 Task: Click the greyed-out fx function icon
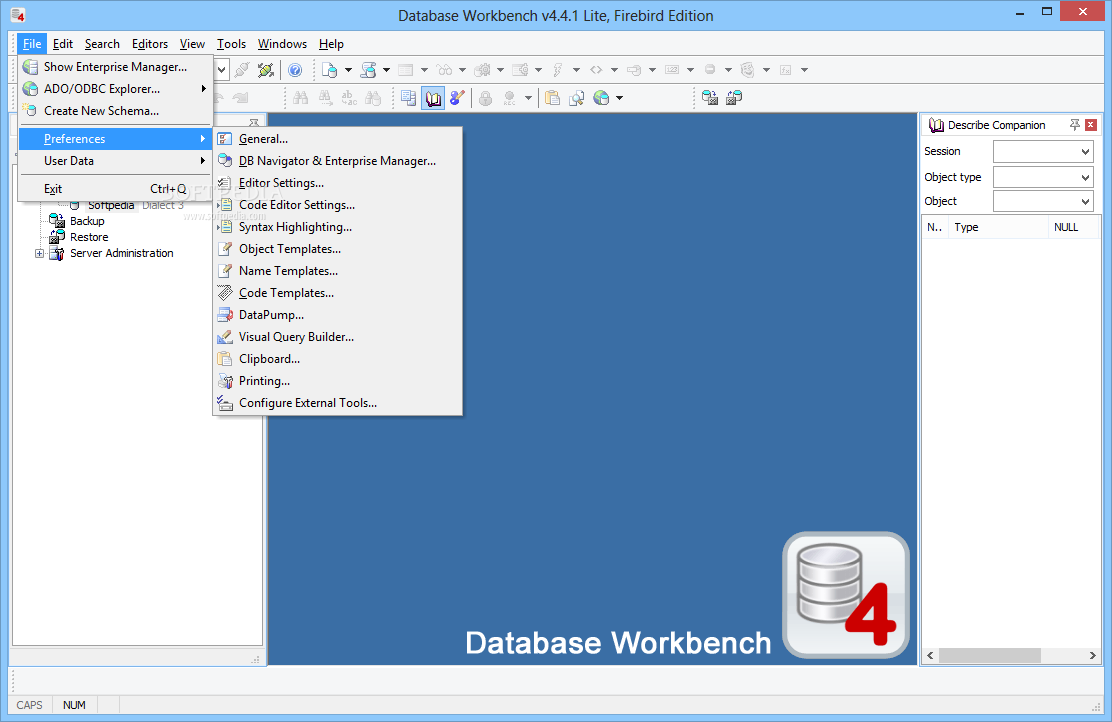click(x=786, y=70)
